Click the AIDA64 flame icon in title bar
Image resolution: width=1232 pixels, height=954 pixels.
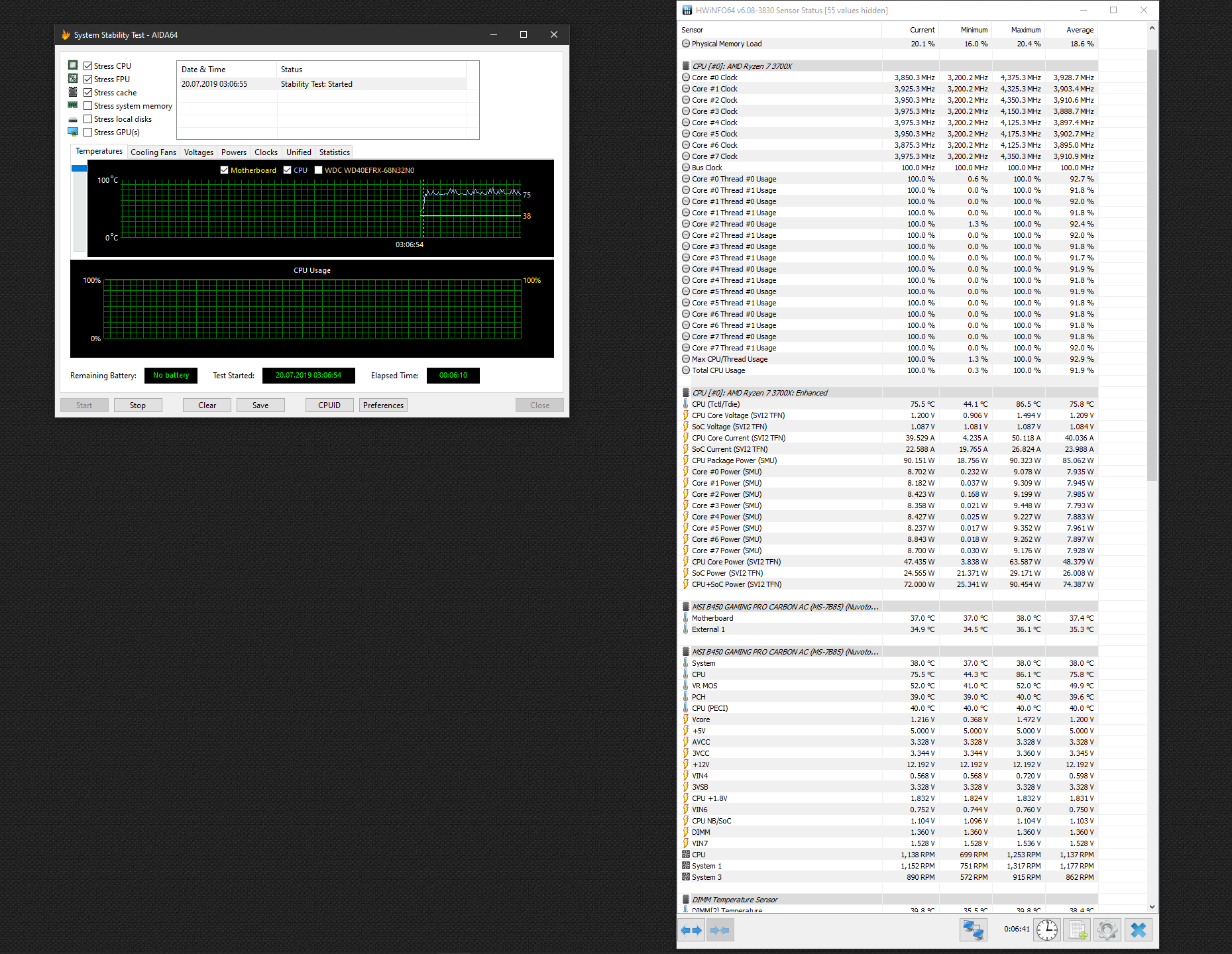pos(66,35)
